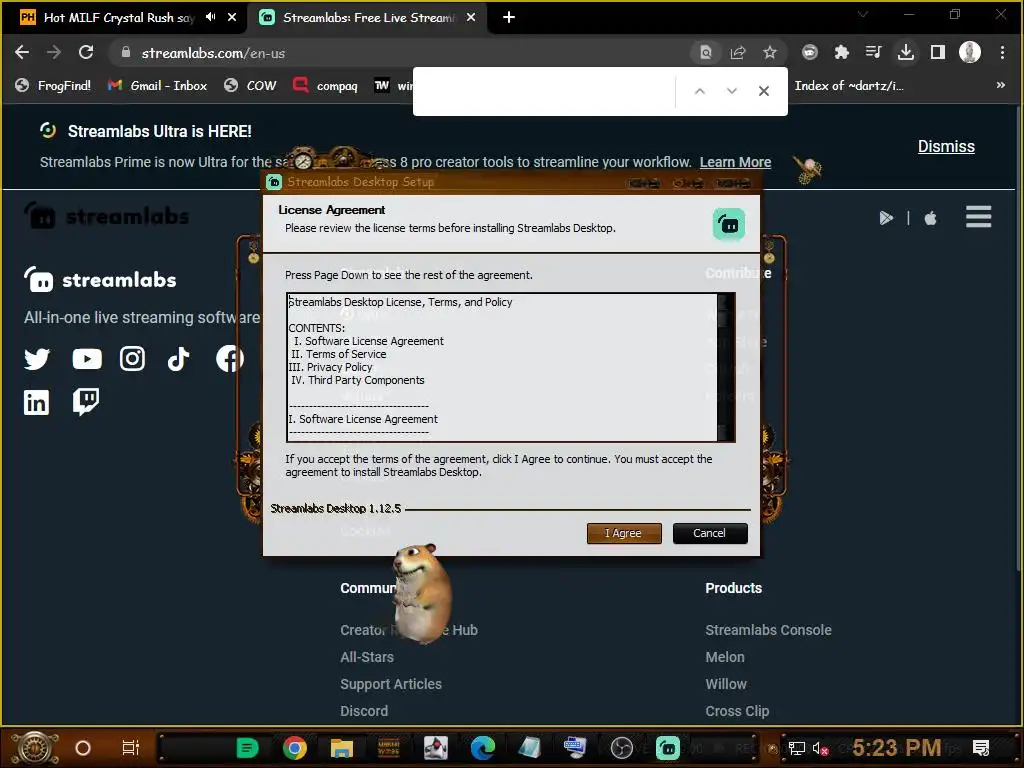Open Chrome downloads icon

pos(906,52)
